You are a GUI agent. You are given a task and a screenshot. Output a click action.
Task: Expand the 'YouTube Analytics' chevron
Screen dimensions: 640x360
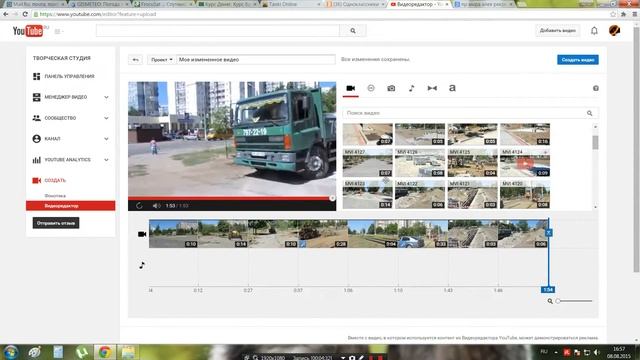(106, 160)
